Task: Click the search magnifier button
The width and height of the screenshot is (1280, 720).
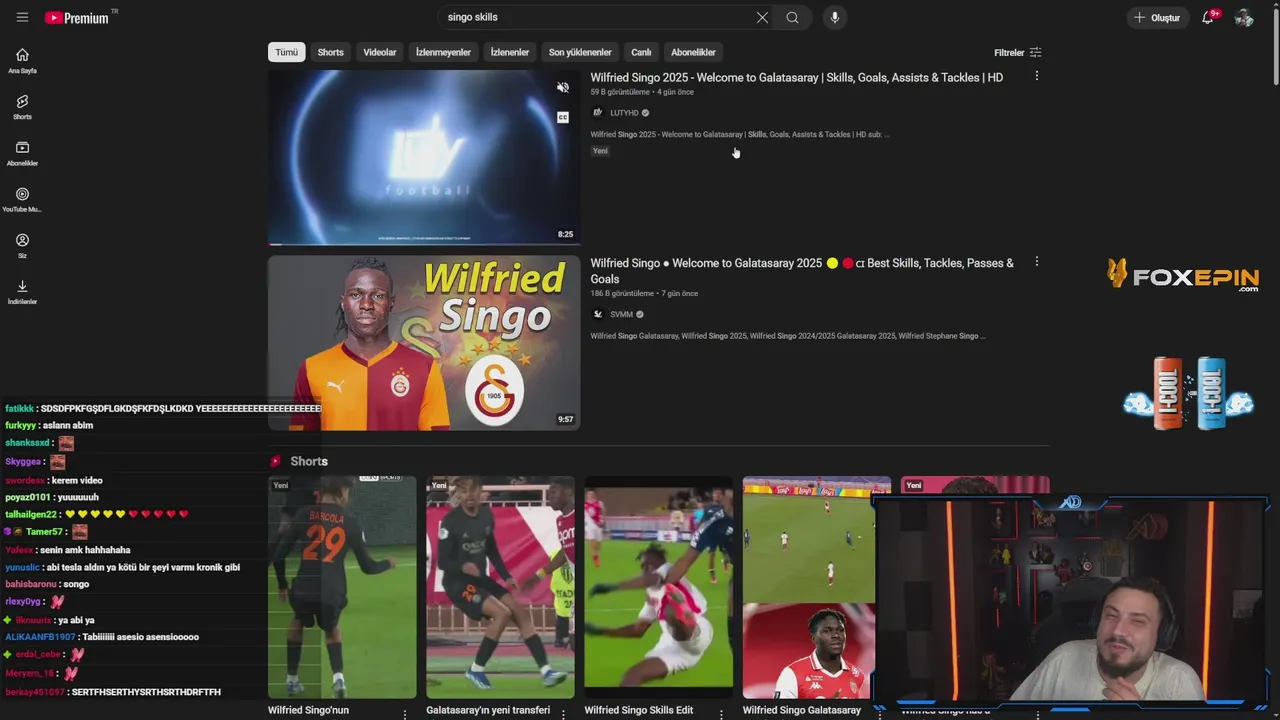Action: [792, 17]
